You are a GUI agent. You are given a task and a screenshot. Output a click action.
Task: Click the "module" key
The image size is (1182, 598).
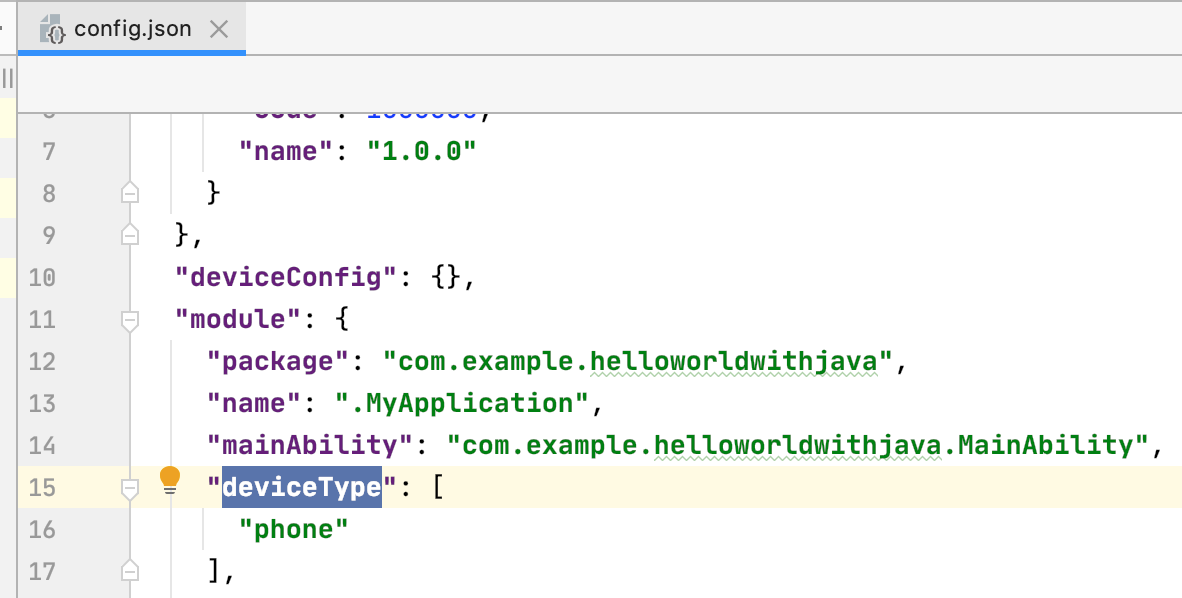point(238,319)
